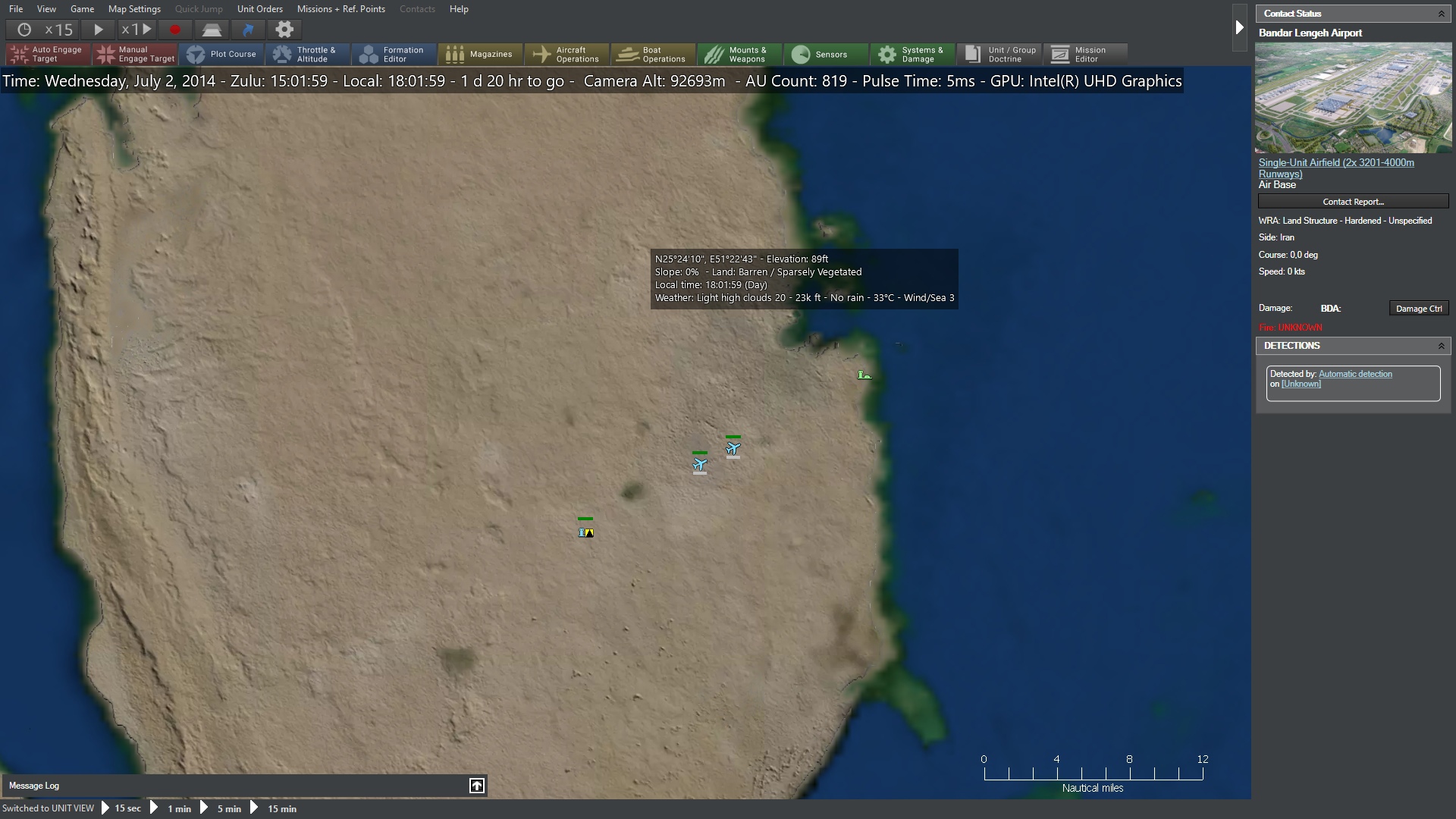Open the View menu

46,9
